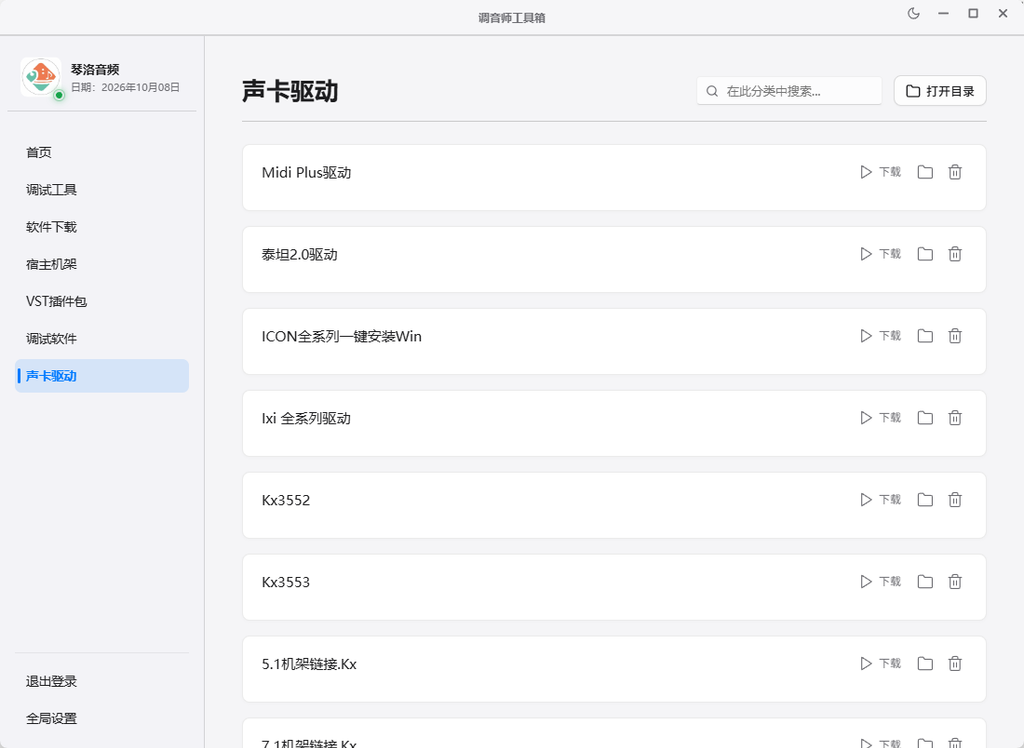The width and height of the screenshot is (1024, 748).
Task: Select the ICON全系列一键安装Win title
Action: 342,336
